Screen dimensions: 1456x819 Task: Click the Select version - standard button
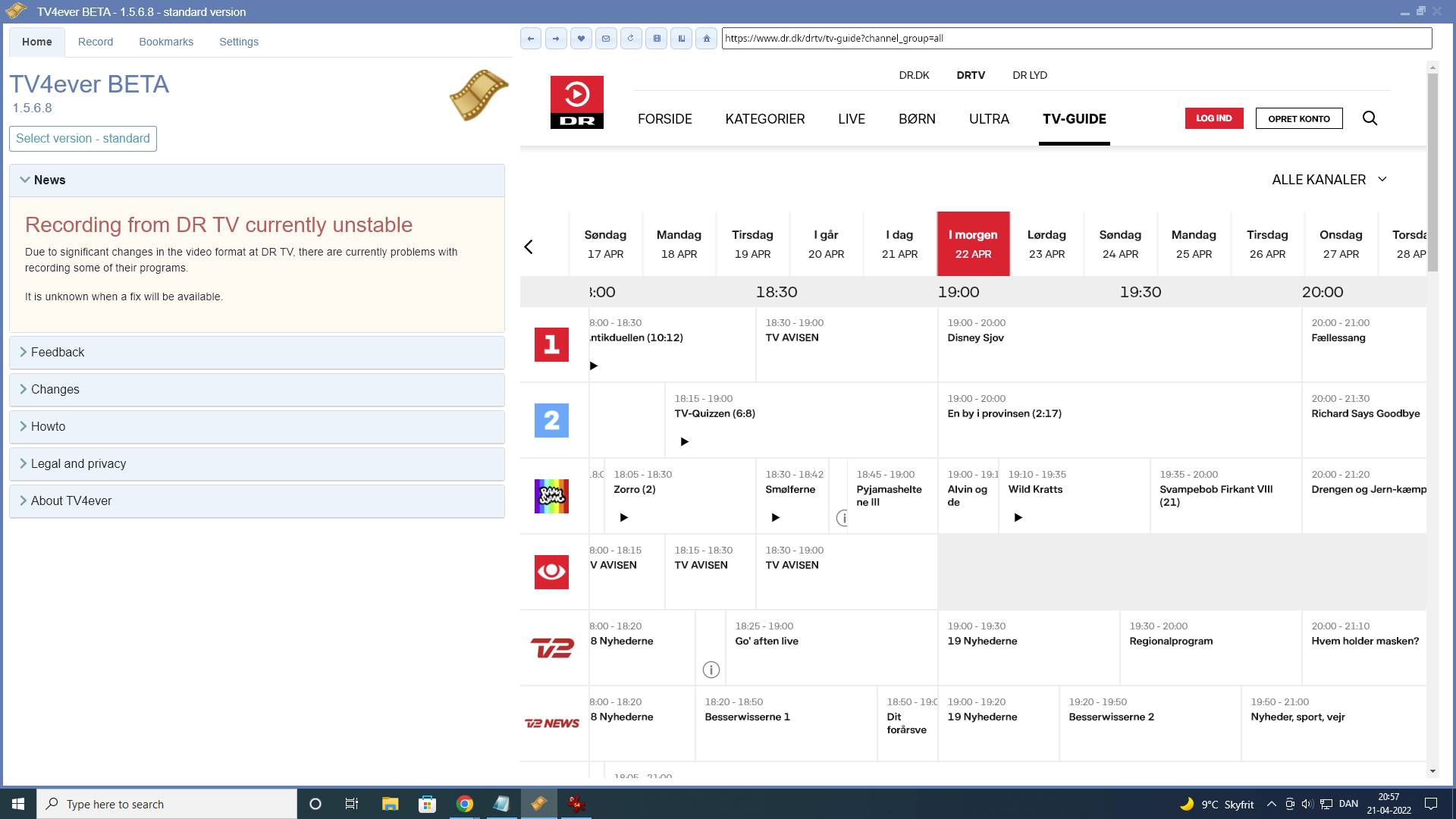coord(83,139)
